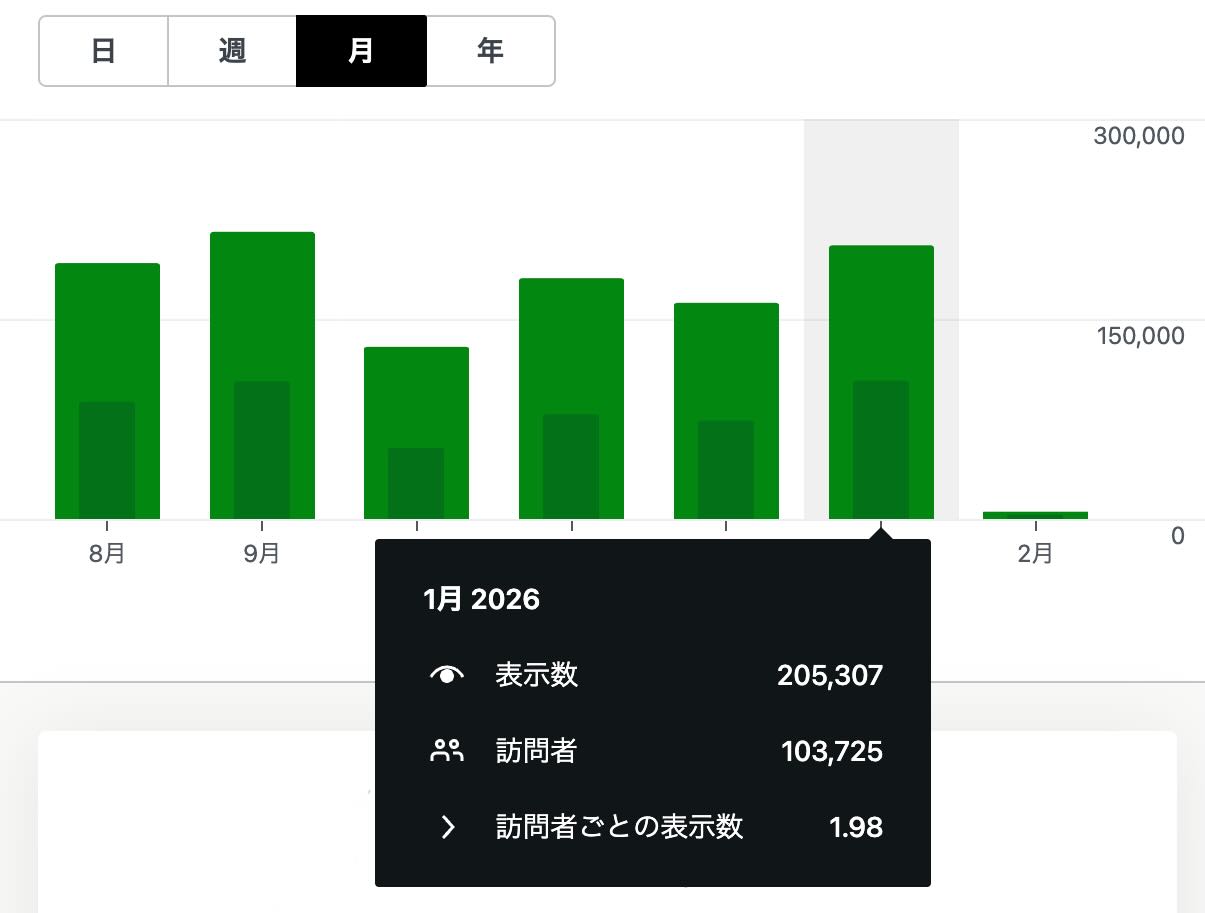
Task: Click the tallest views bar for 9月
Action: point(262,300)
